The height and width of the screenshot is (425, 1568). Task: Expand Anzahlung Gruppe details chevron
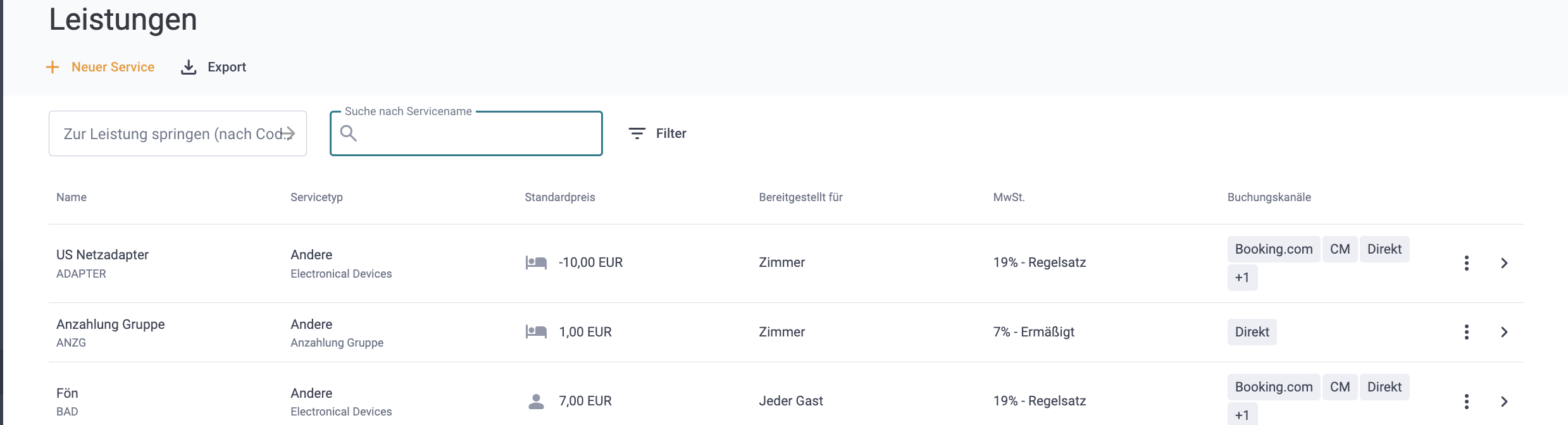pos(1505,332)
